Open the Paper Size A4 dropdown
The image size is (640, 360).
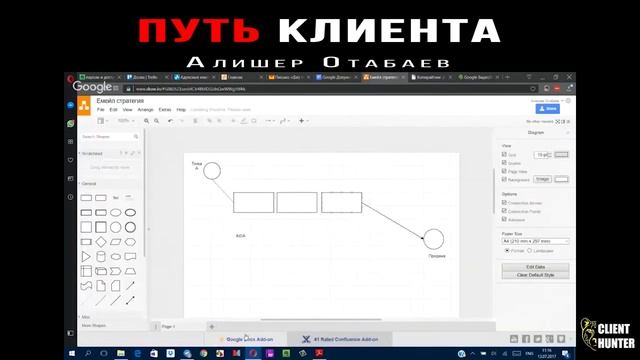tap(535, 241)
